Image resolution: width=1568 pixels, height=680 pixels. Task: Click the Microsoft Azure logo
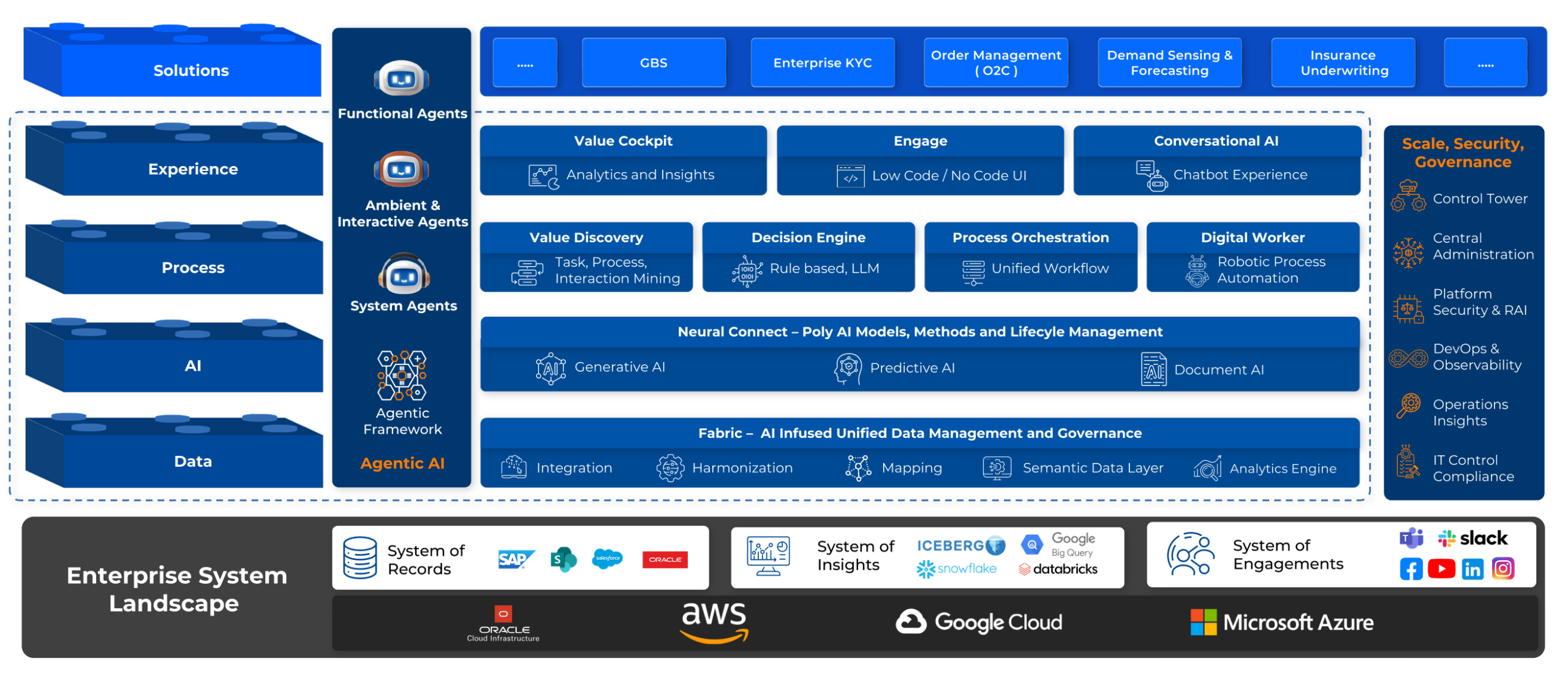[x=1281, y=622]
